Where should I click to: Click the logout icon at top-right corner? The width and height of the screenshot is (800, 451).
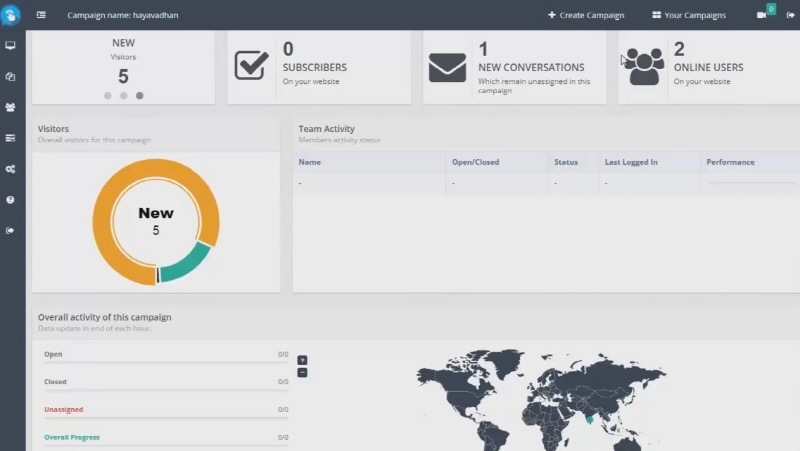(790, 15)
